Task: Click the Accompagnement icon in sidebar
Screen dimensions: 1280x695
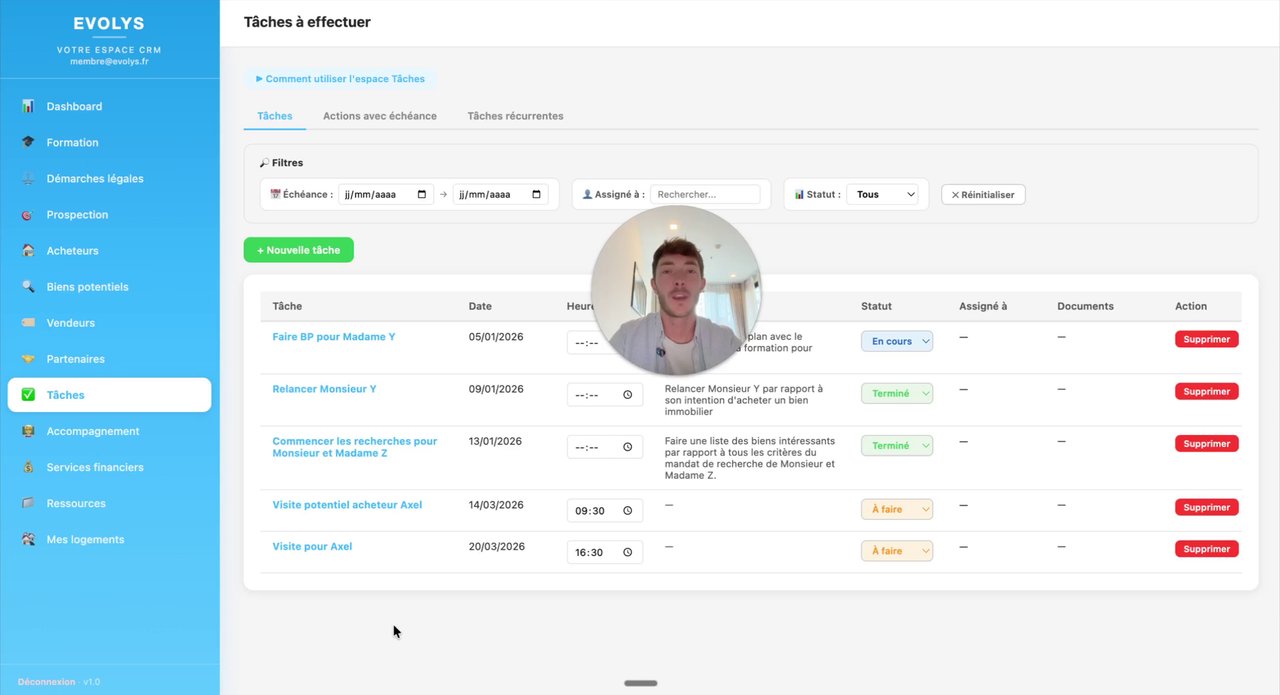Action: point(28,431)
